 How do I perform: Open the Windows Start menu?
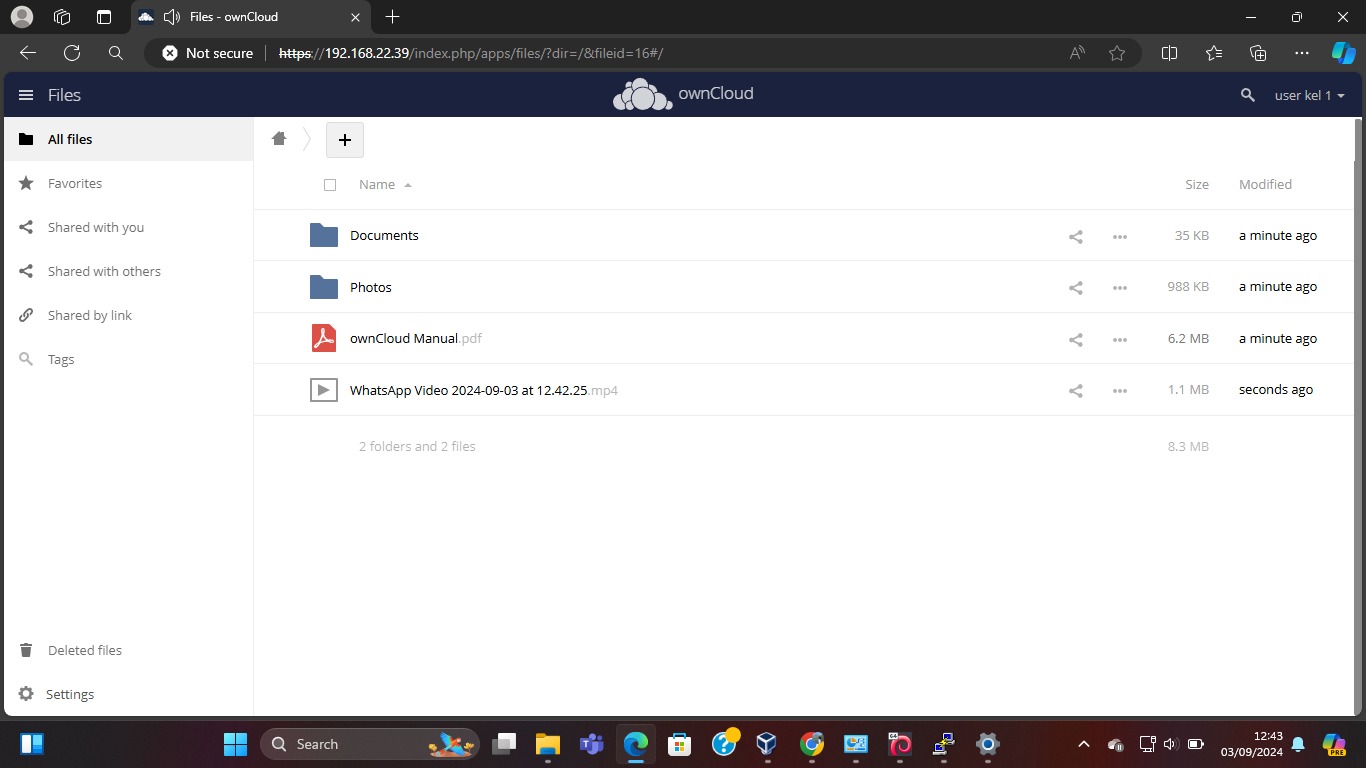click(236, 744)
